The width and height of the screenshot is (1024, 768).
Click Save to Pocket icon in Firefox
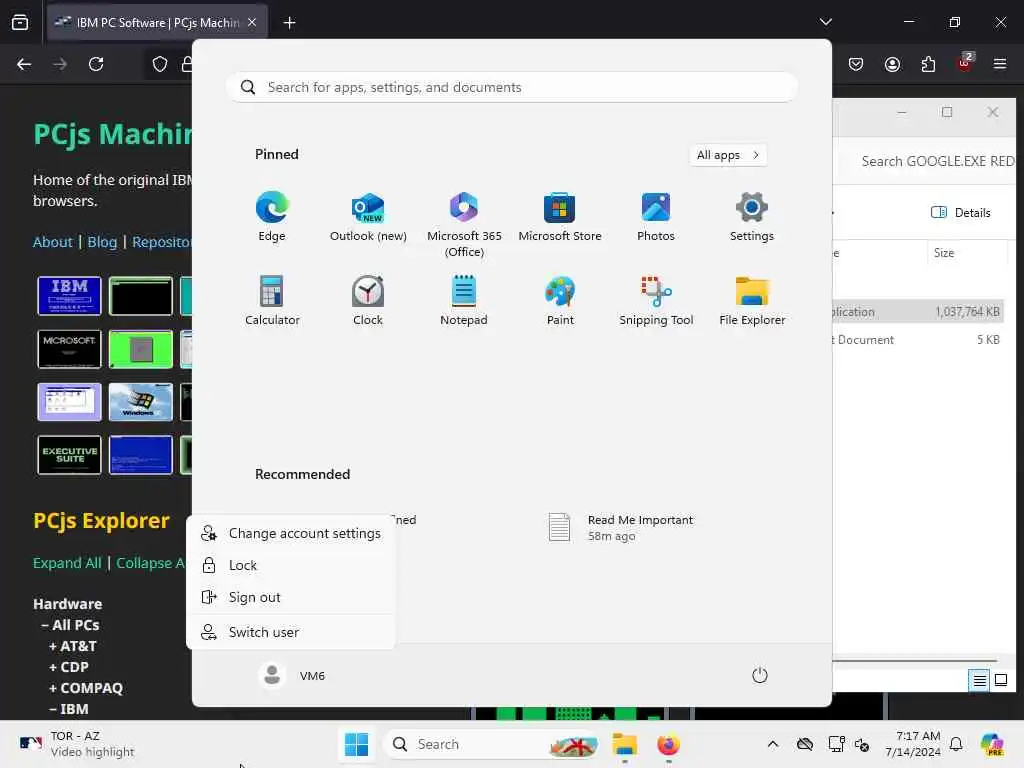click(x=856, y=64)
